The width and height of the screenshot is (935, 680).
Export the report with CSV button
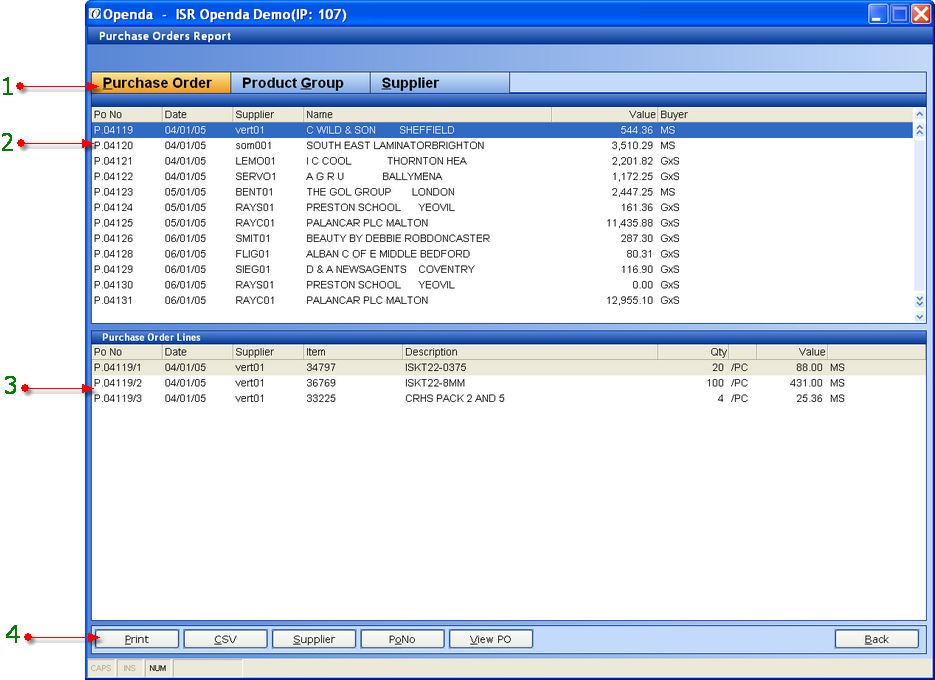(225, 639)
